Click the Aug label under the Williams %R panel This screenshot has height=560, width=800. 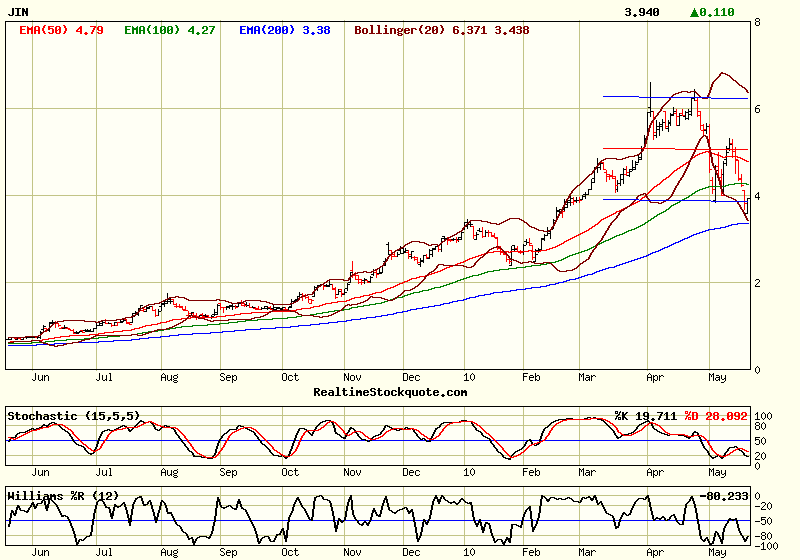[169, 550]
